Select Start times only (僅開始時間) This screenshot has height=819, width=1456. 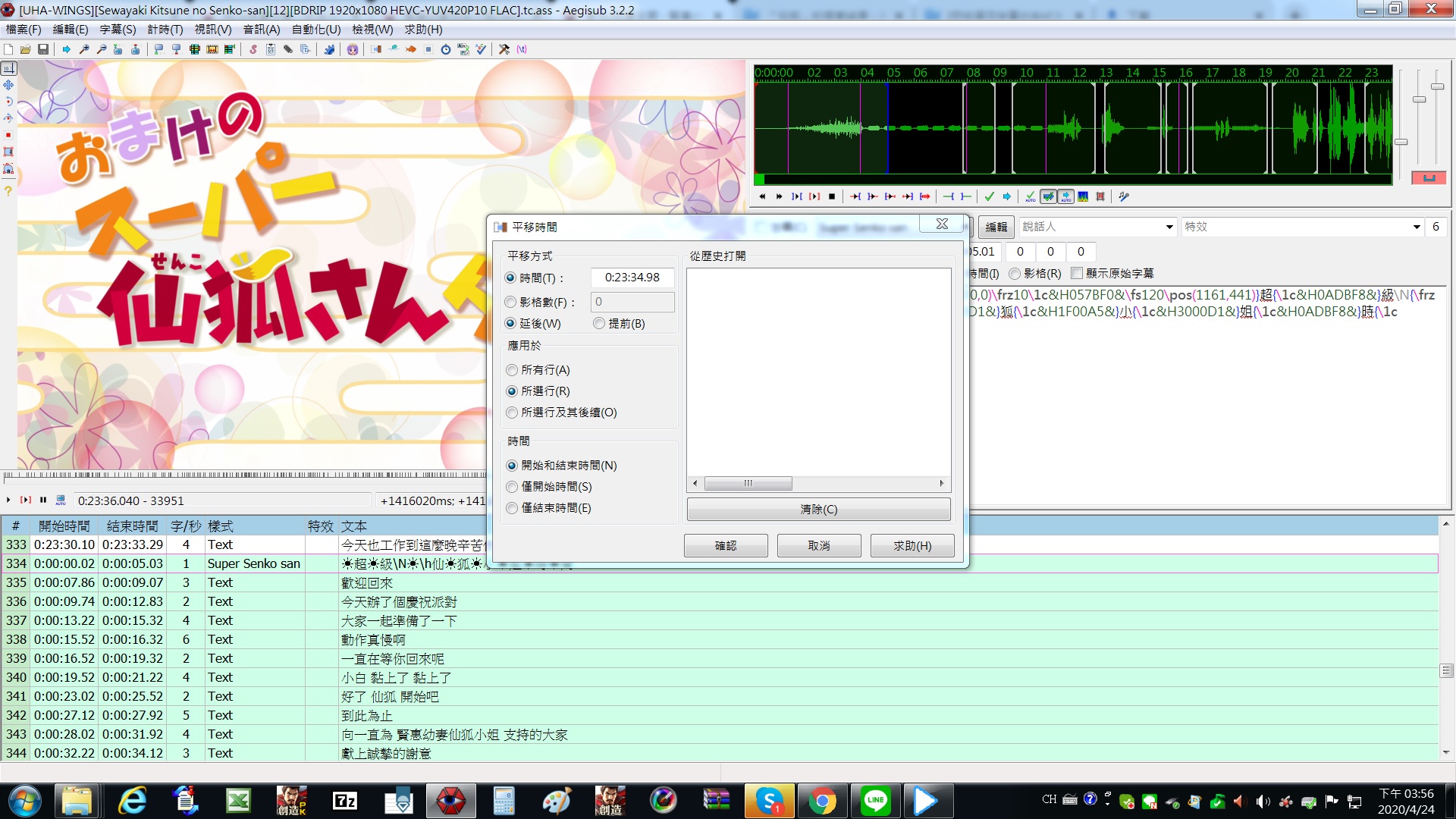coord(512,487)
